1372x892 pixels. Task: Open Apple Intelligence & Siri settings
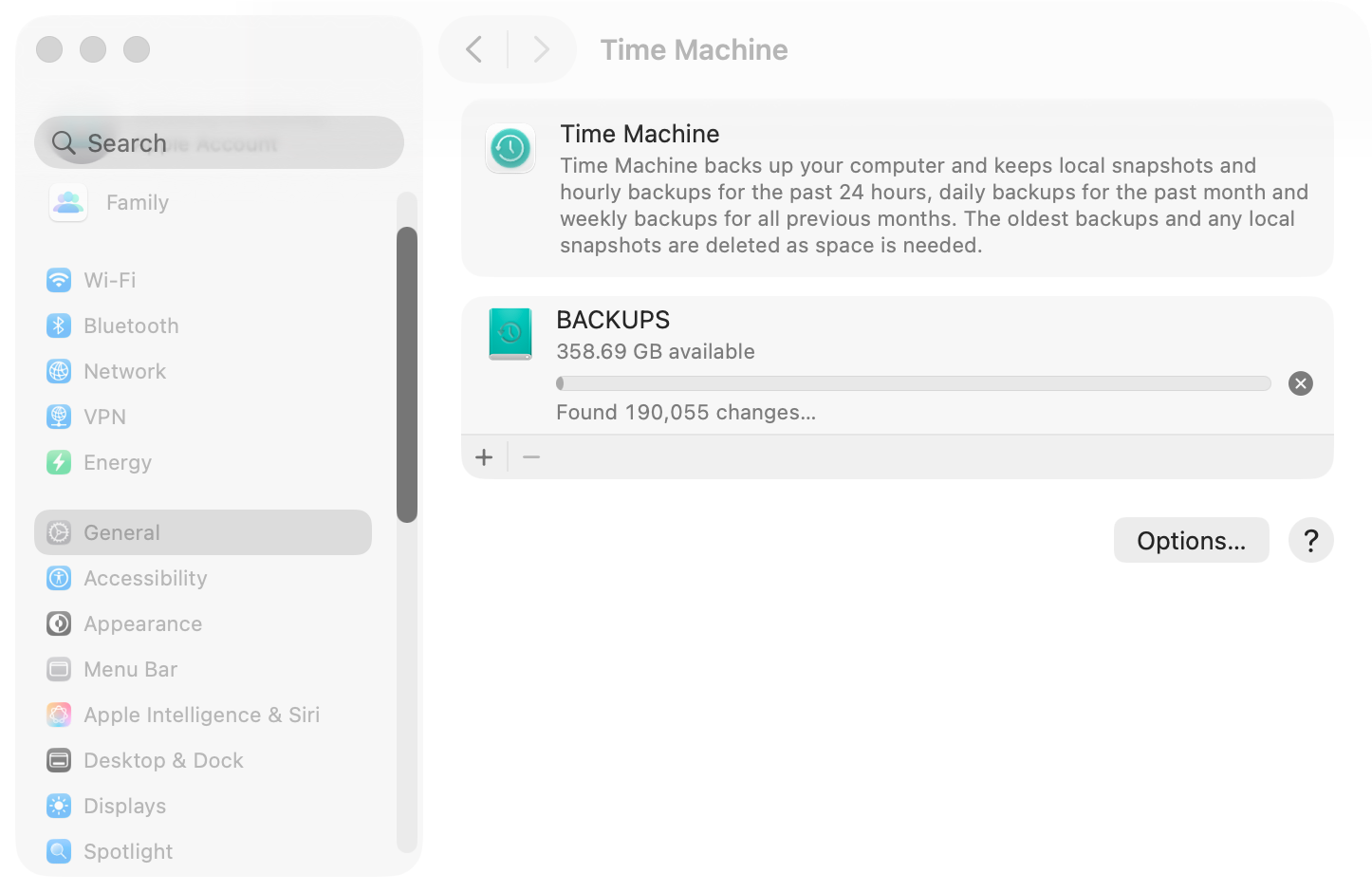(x=203, y=715)
